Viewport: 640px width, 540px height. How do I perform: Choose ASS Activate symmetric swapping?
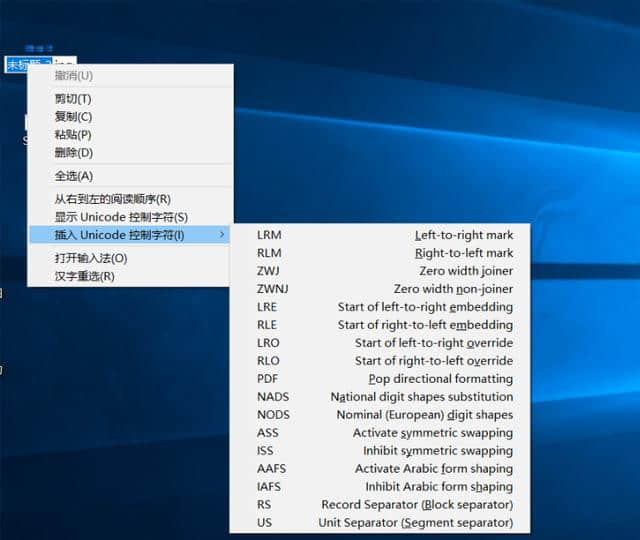click(x=380, y=433)
